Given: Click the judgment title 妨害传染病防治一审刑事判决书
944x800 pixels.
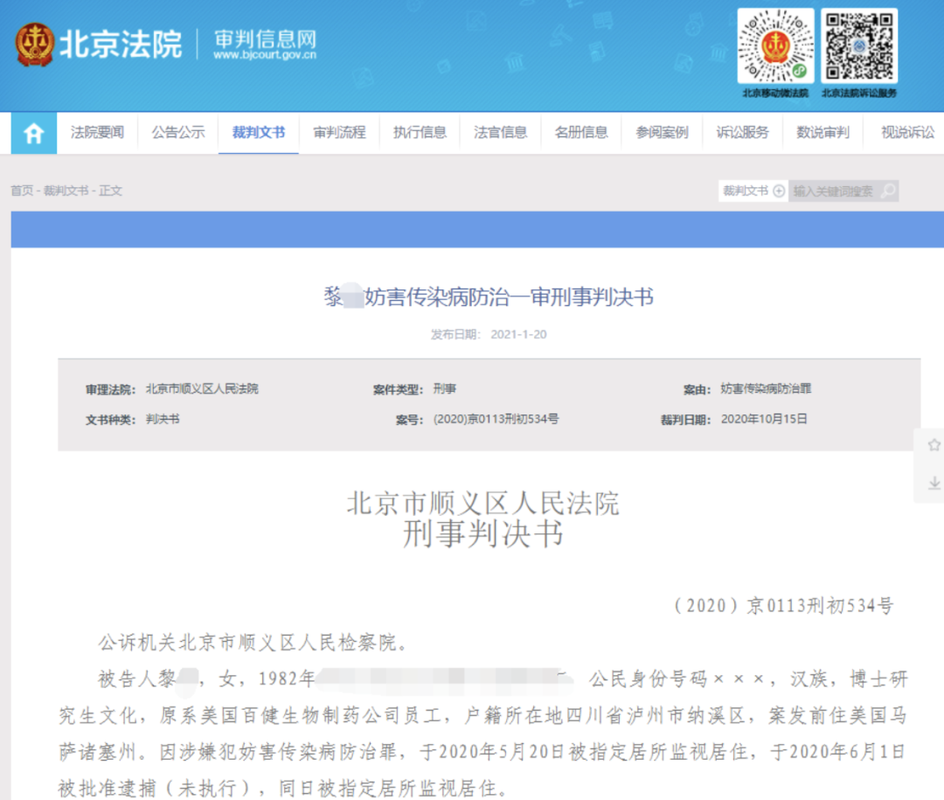Looking at the screenshot, I should [509, 297].
